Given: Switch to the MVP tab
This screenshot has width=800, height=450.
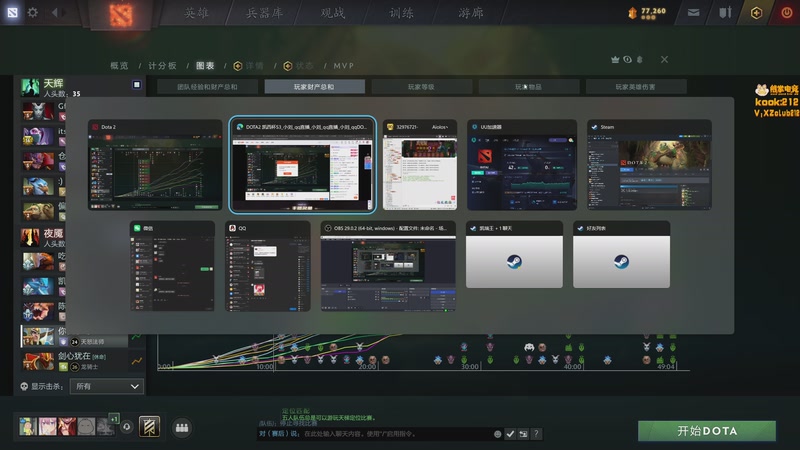Looking at the screenshot, I should (x=343, y=66).
